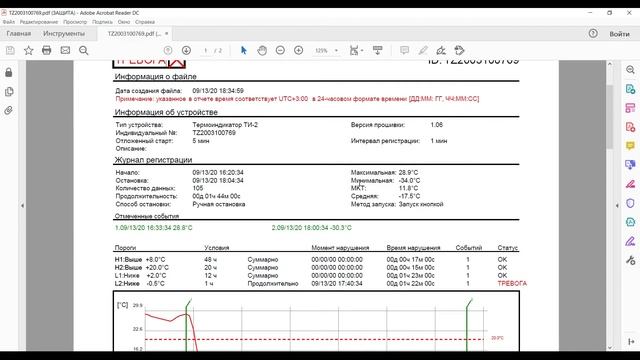Close the TZ2003100769.pdf tab
The height and width of the screenshot is (360, 640).
click(167, 33)
